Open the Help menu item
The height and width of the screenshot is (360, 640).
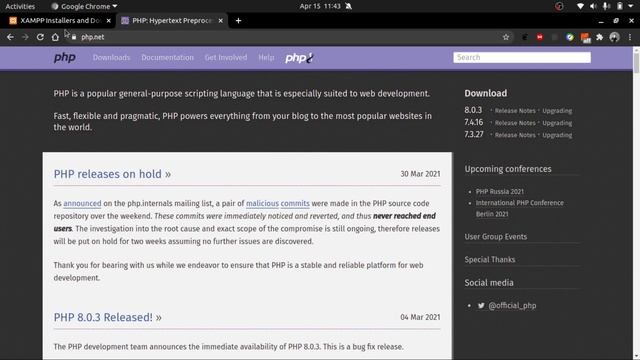coord(266,58)
